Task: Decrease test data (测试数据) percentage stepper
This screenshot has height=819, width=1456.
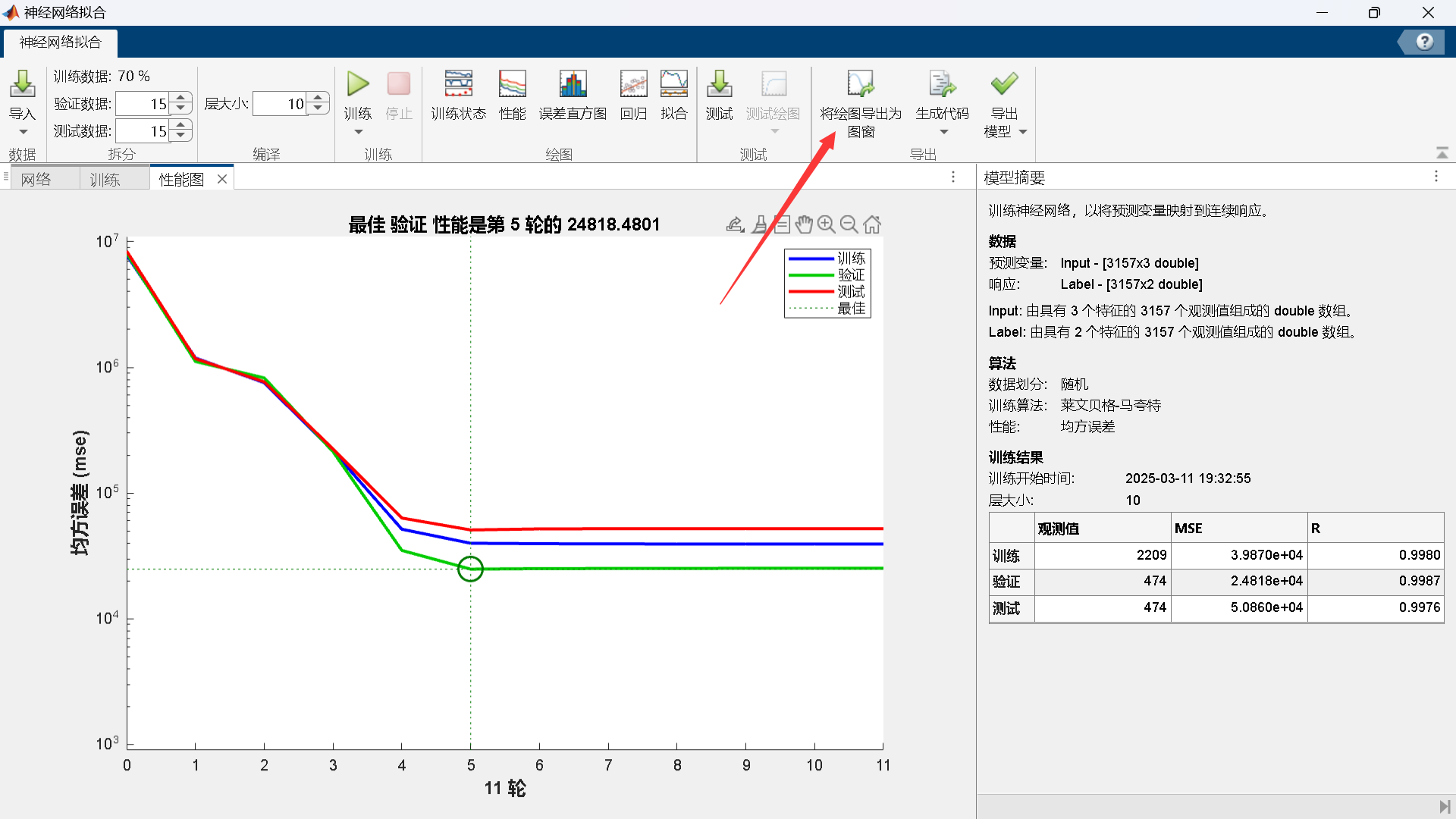Action: pos(181,136)
